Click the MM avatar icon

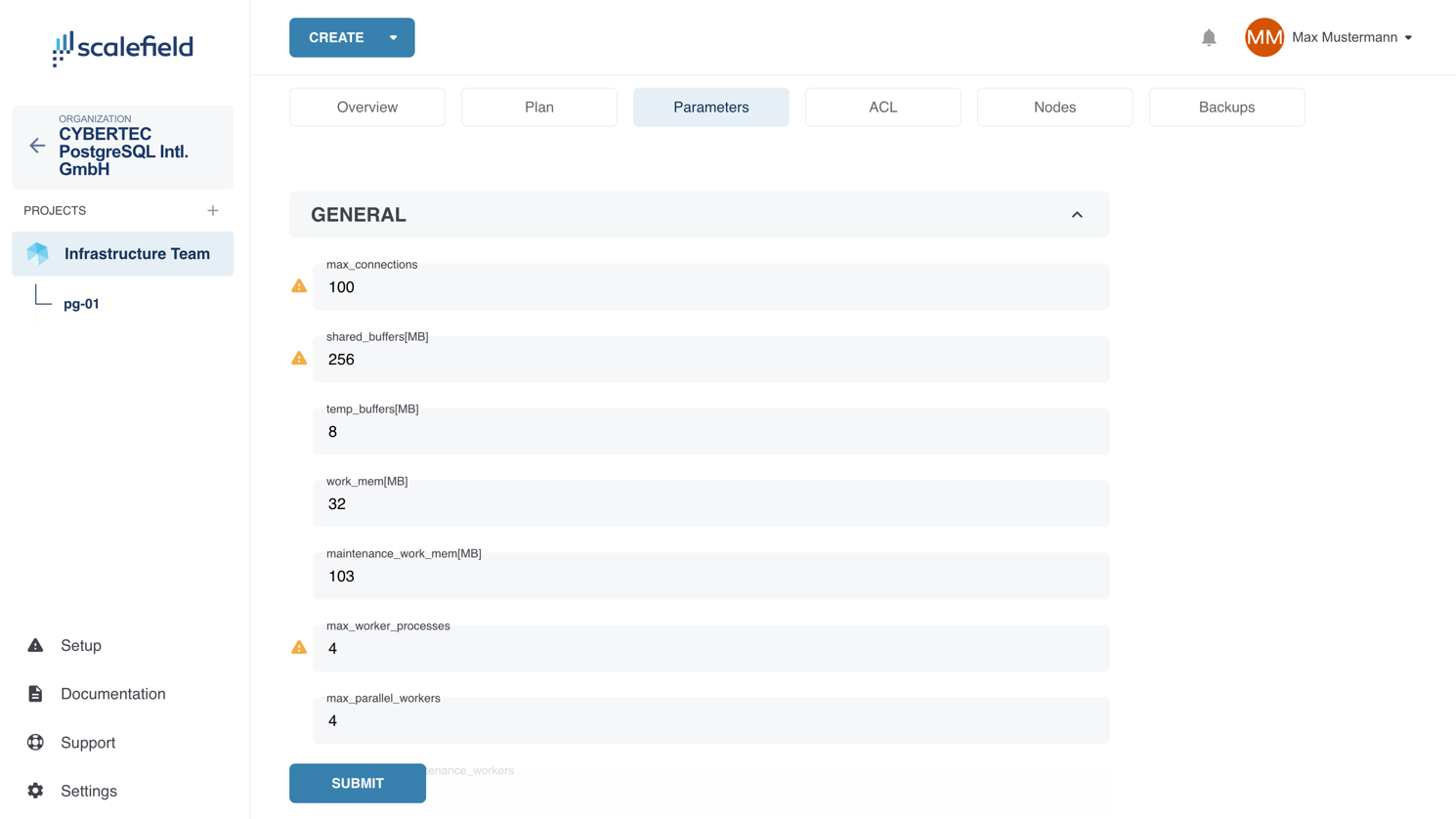pos(1263,37)
